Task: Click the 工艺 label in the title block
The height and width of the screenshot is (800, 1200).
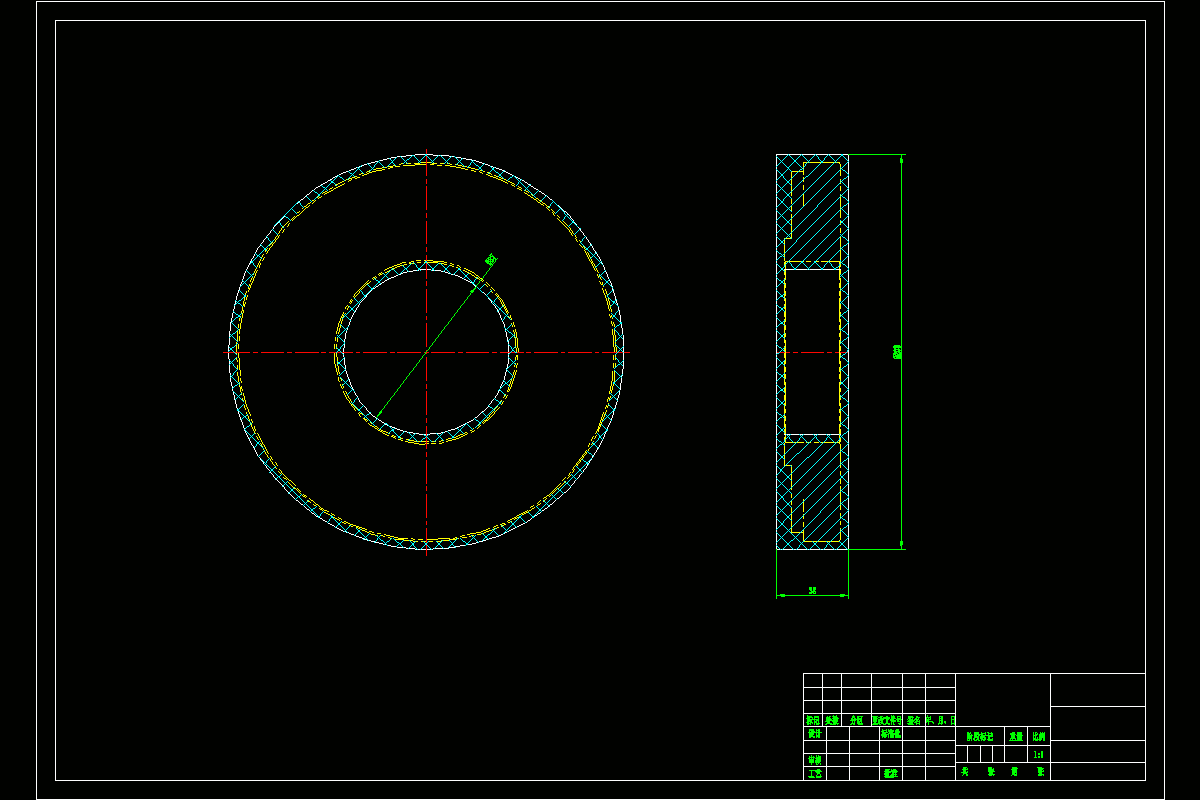Action: point(814,773)
